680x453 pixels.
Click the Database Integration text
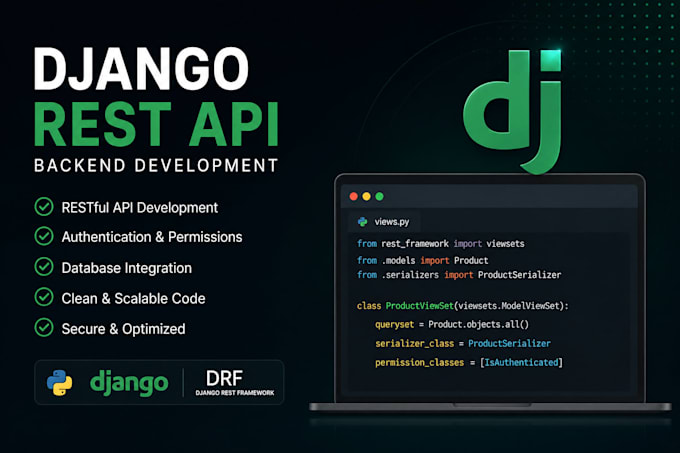tap(127, 268)
